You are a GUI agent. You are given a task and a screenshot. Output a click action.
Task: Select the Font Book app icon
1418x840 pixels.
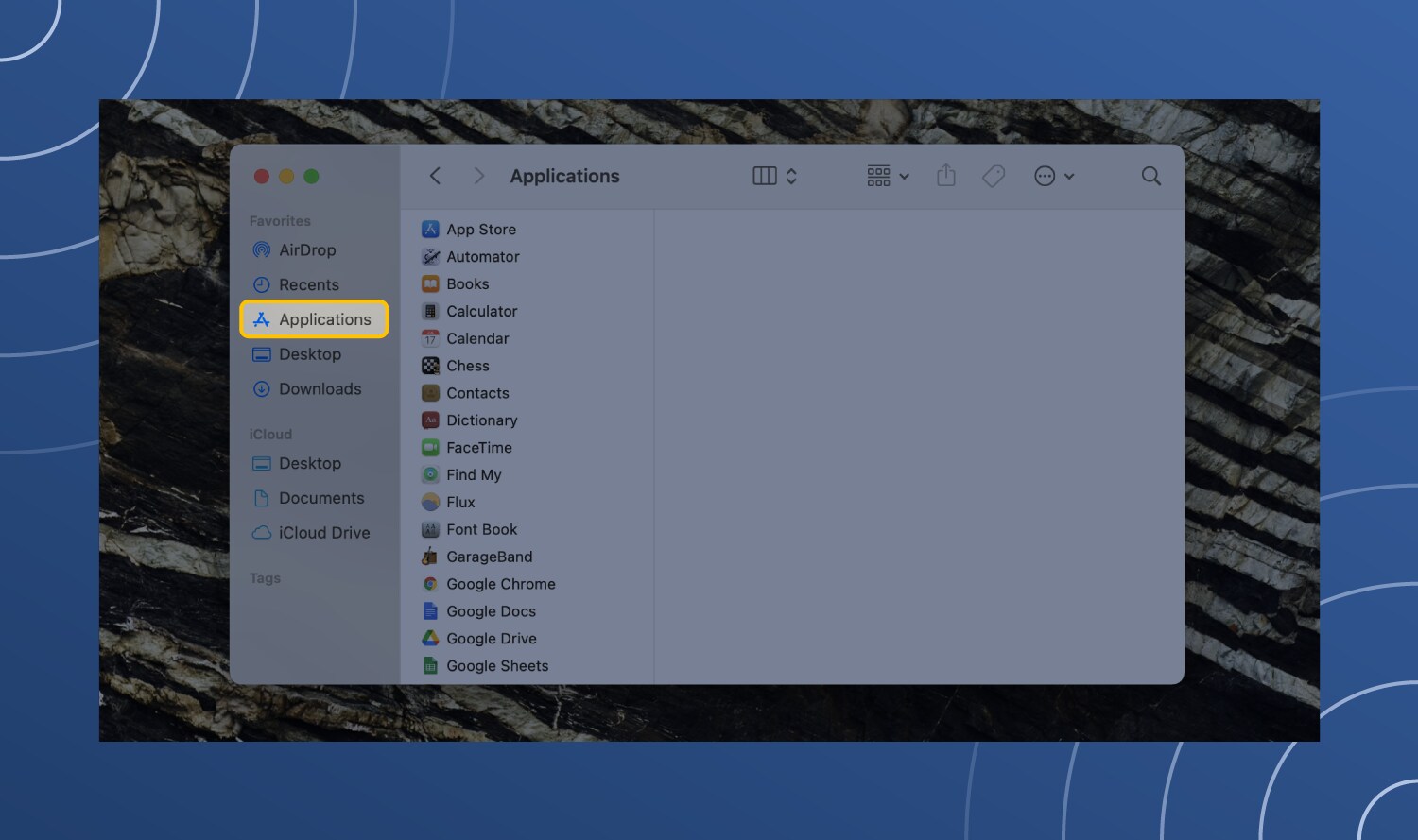pyautogui.click(x=430, y=529)
